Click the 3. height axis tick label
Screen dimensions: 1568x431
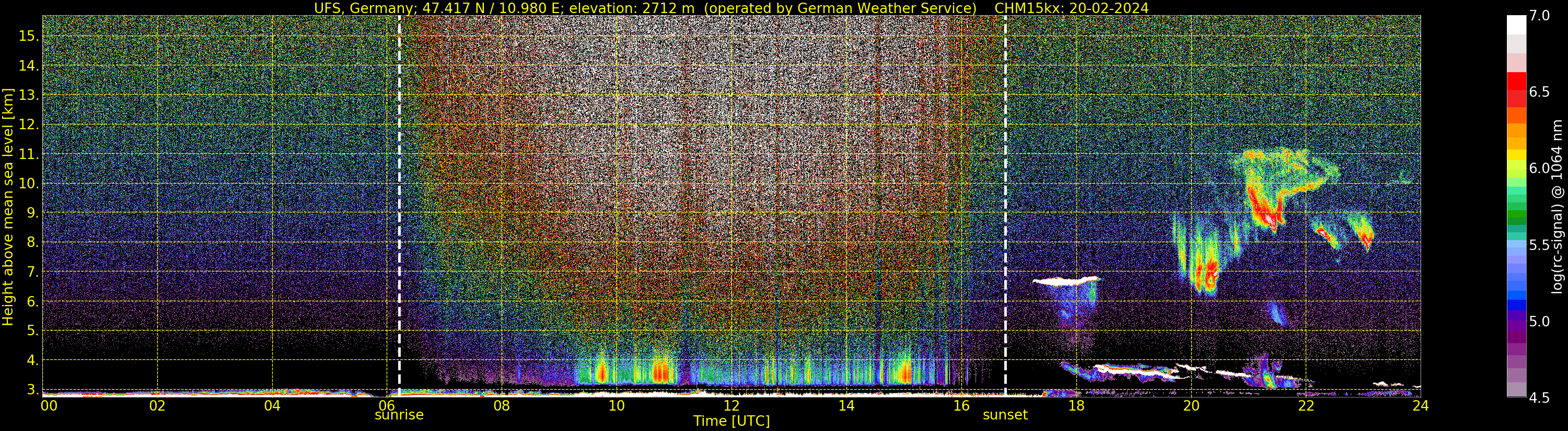pyautogui.click(x=32, y=390)
